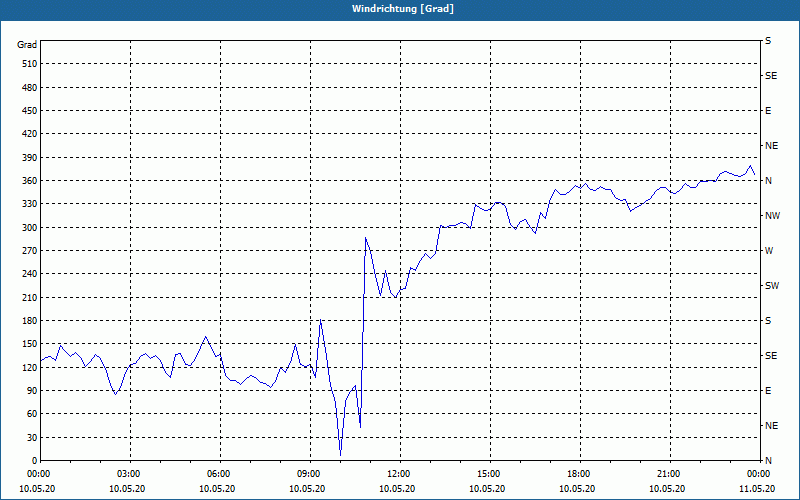Pick date 10.05.20 under 09:00

pos(307,489)
